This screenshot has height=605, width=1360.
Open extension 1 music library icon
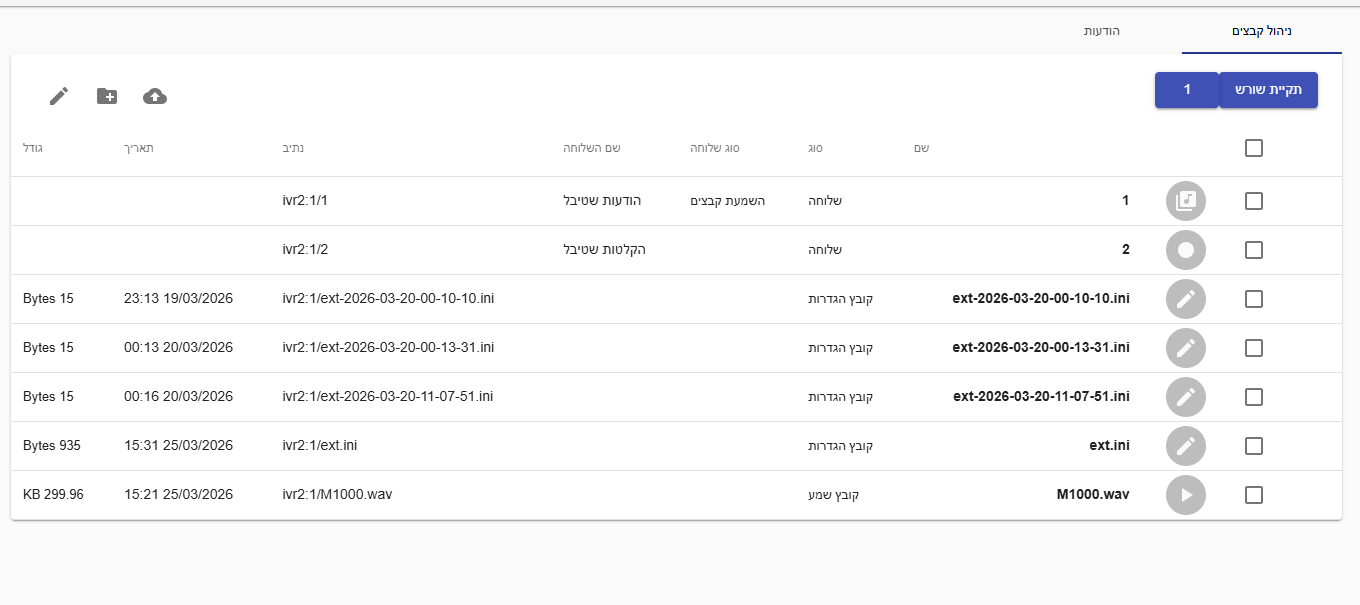tap(1185, 201)
